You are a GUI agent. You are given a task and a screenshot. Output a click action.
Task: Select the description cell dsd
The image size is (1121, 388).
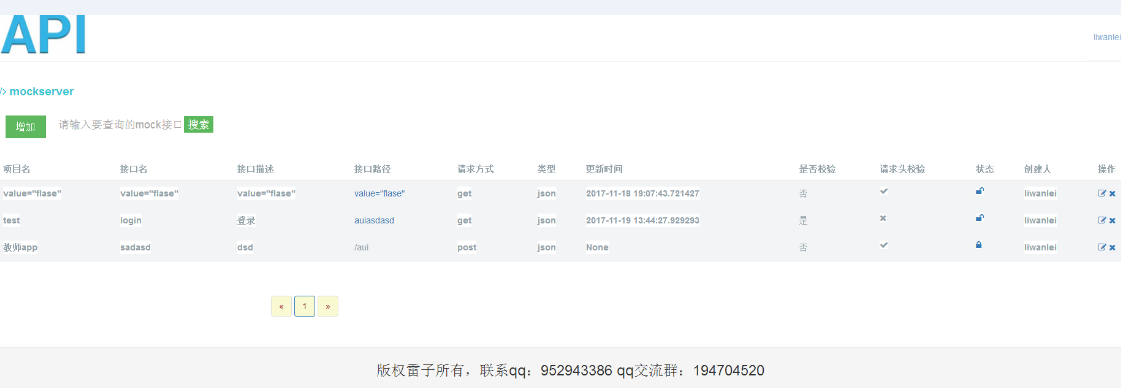tap(245, 248)
